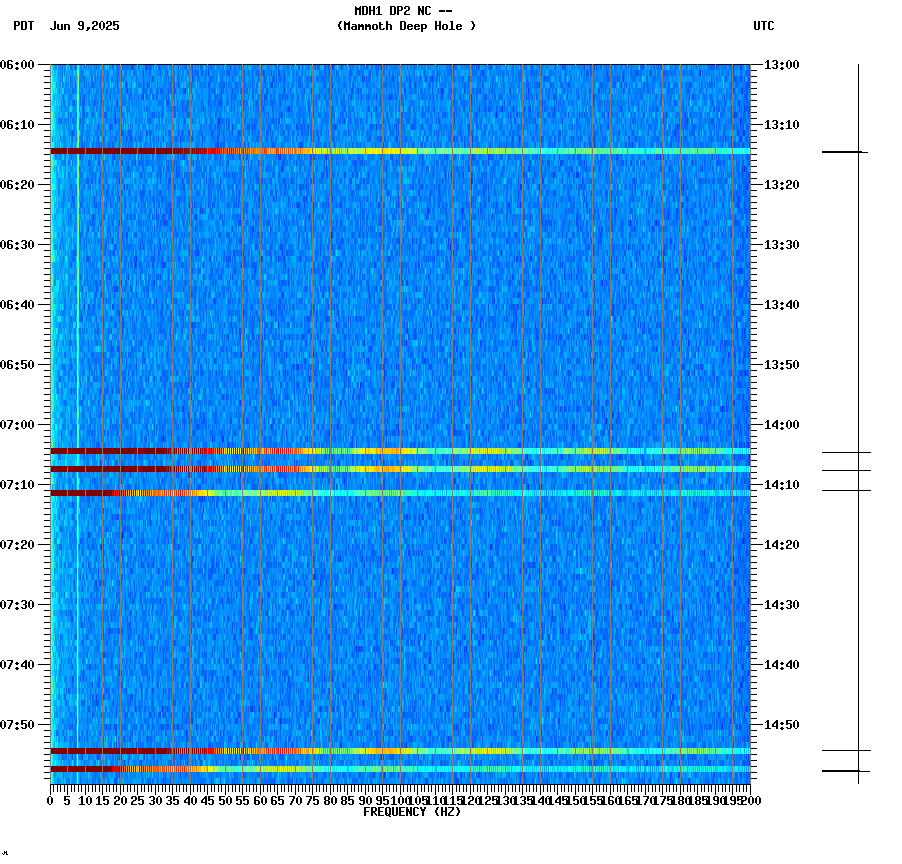This screenshot has height=864, width=902.
Task: Click the seismogram trace in the right margin
Action: coord(858,300)
